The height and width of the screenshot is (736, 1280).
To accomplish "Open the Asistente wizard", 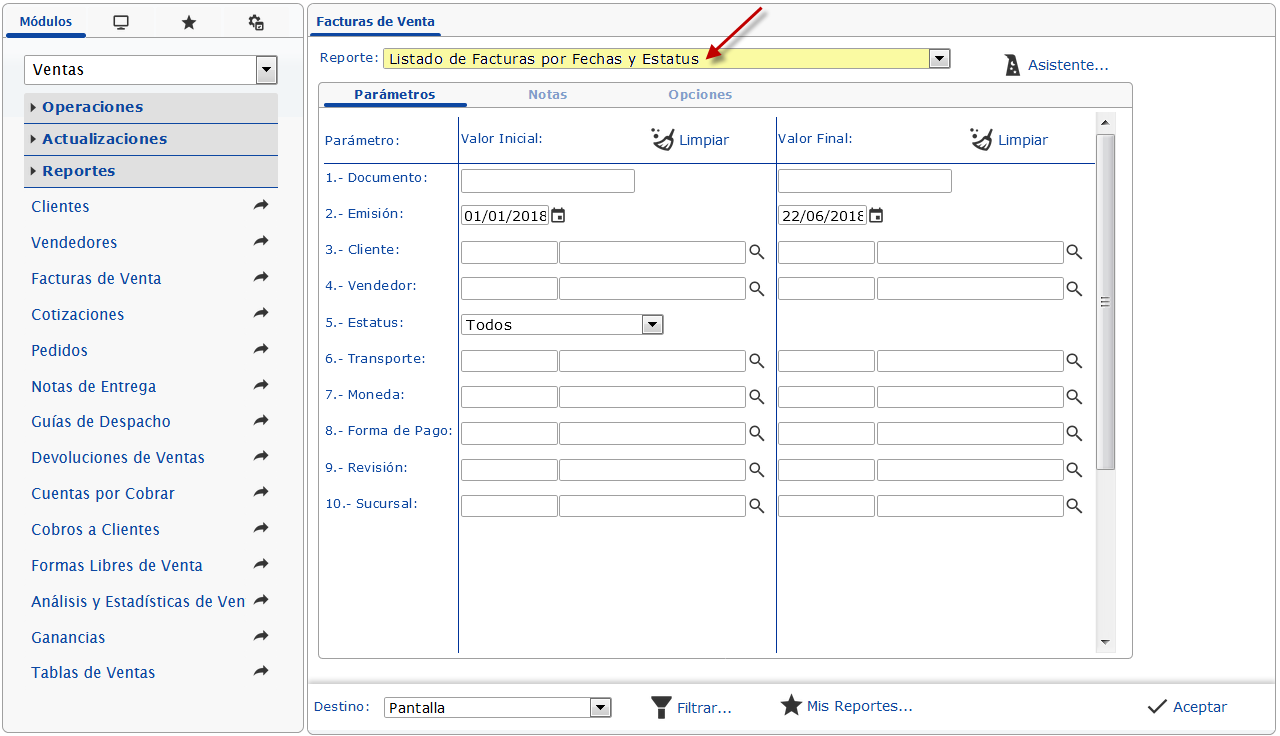I will click(x=1057, y=66).
